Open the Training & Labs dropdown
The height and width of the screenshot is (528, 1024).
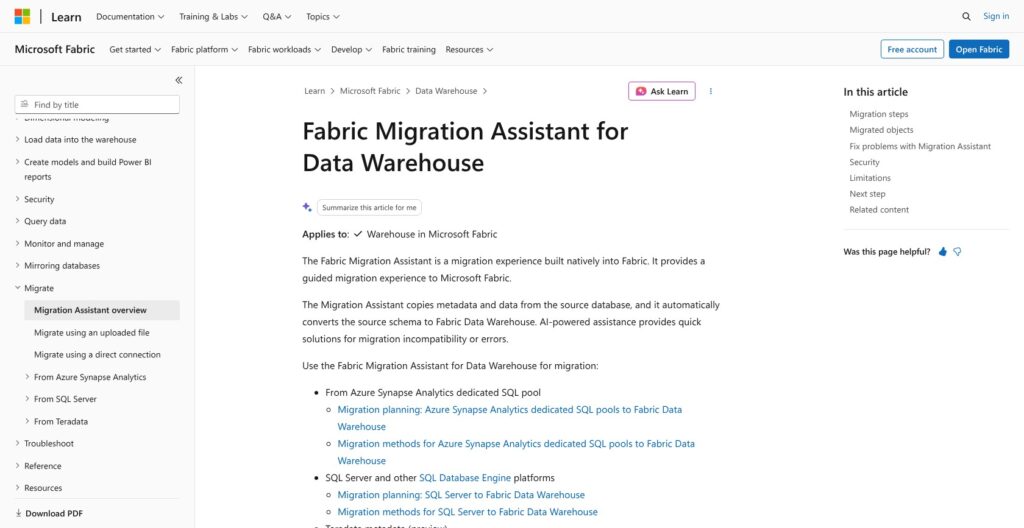pos(214,17)
